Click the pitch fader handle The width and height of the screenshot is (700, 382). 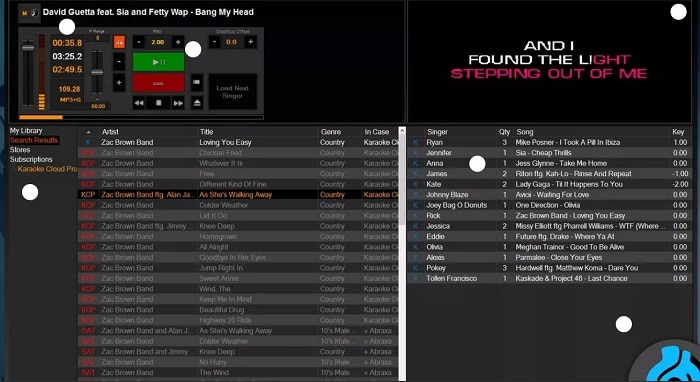(97, 72)
